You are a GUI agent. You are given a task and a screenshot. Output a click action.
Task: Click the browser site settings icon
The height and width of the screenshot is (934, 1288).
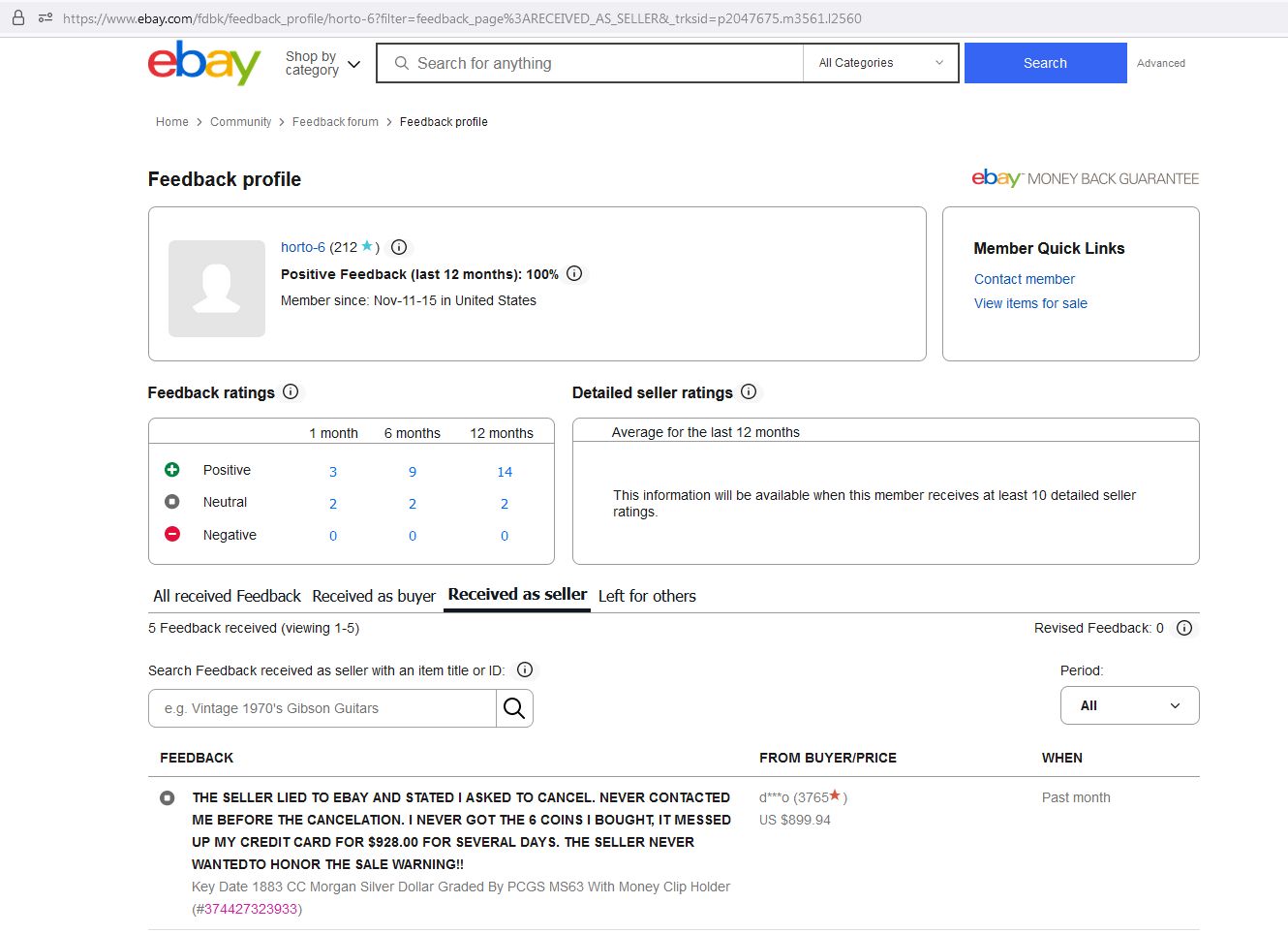click(x=46, y=17)
